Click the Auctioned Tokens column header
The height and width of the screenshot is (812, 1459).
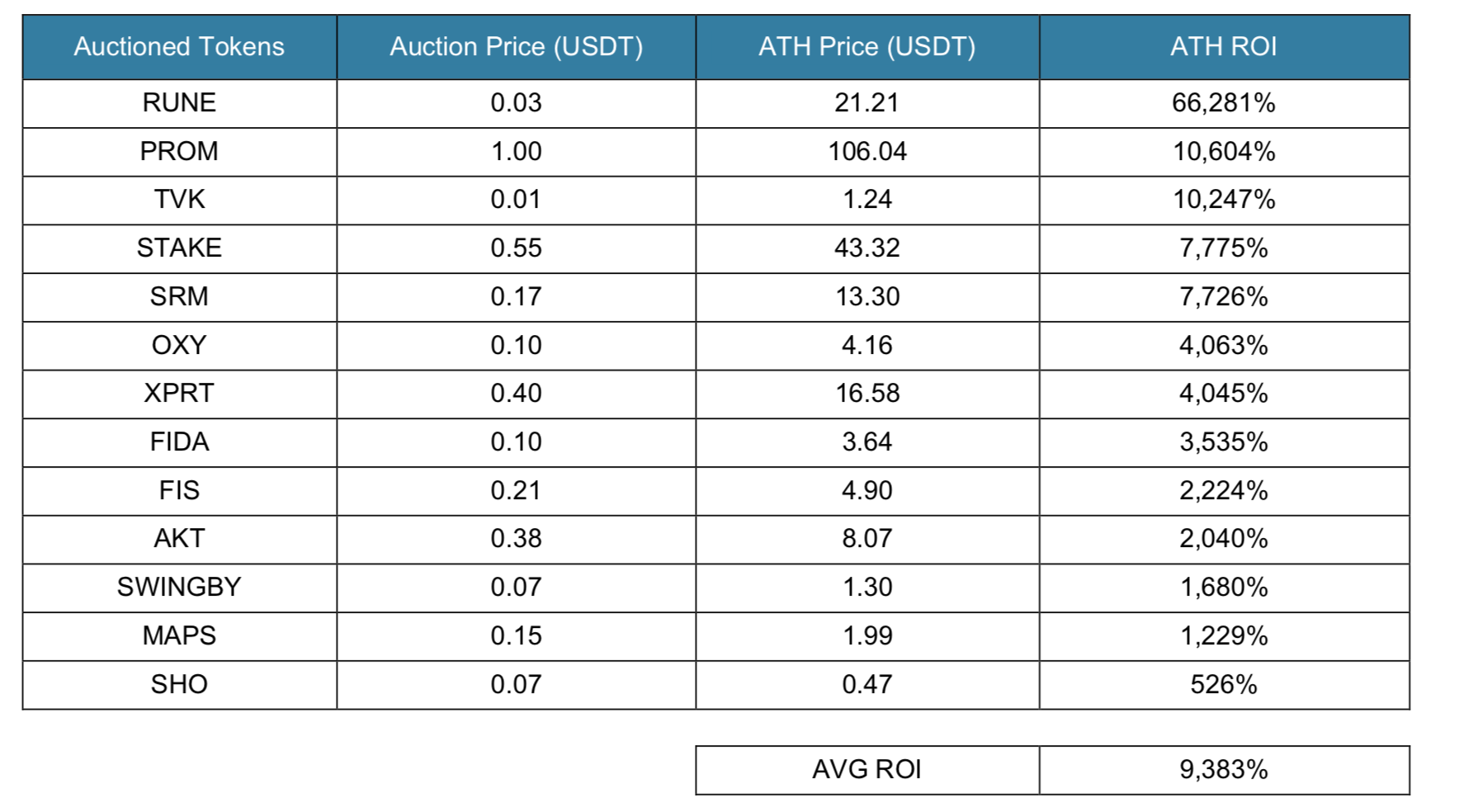pos(179,47)
